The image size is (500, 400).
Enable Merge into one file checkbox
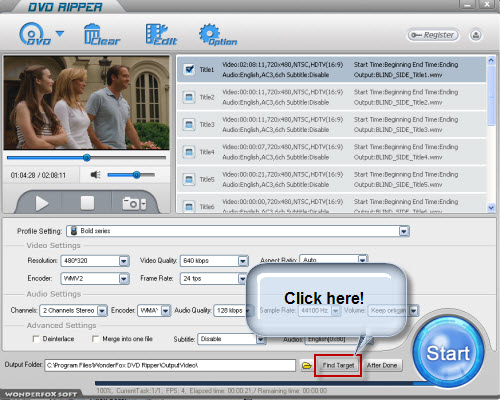point(95,339)
